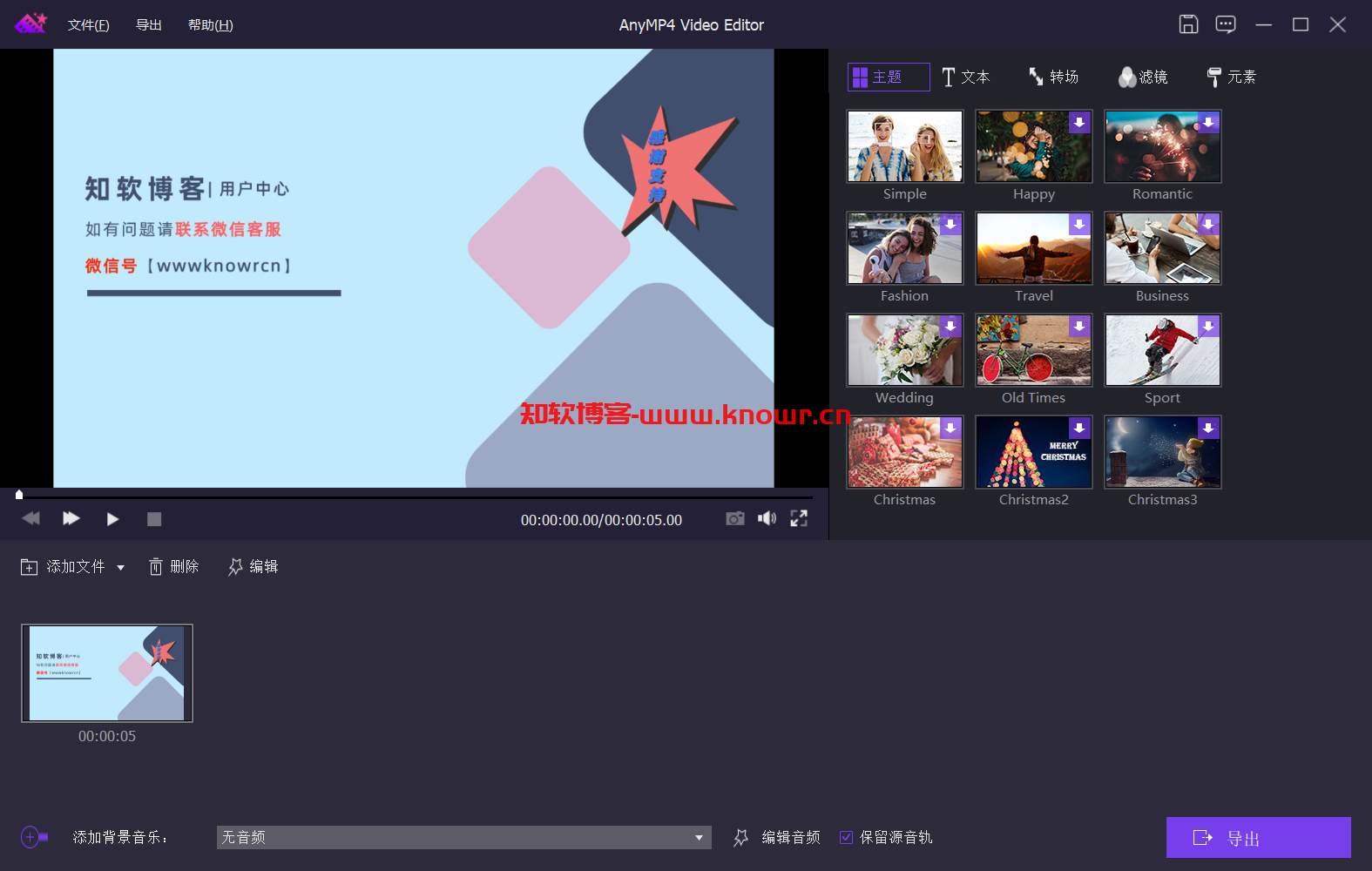Download the Happy theme via arrow badge

point(1079,123)
